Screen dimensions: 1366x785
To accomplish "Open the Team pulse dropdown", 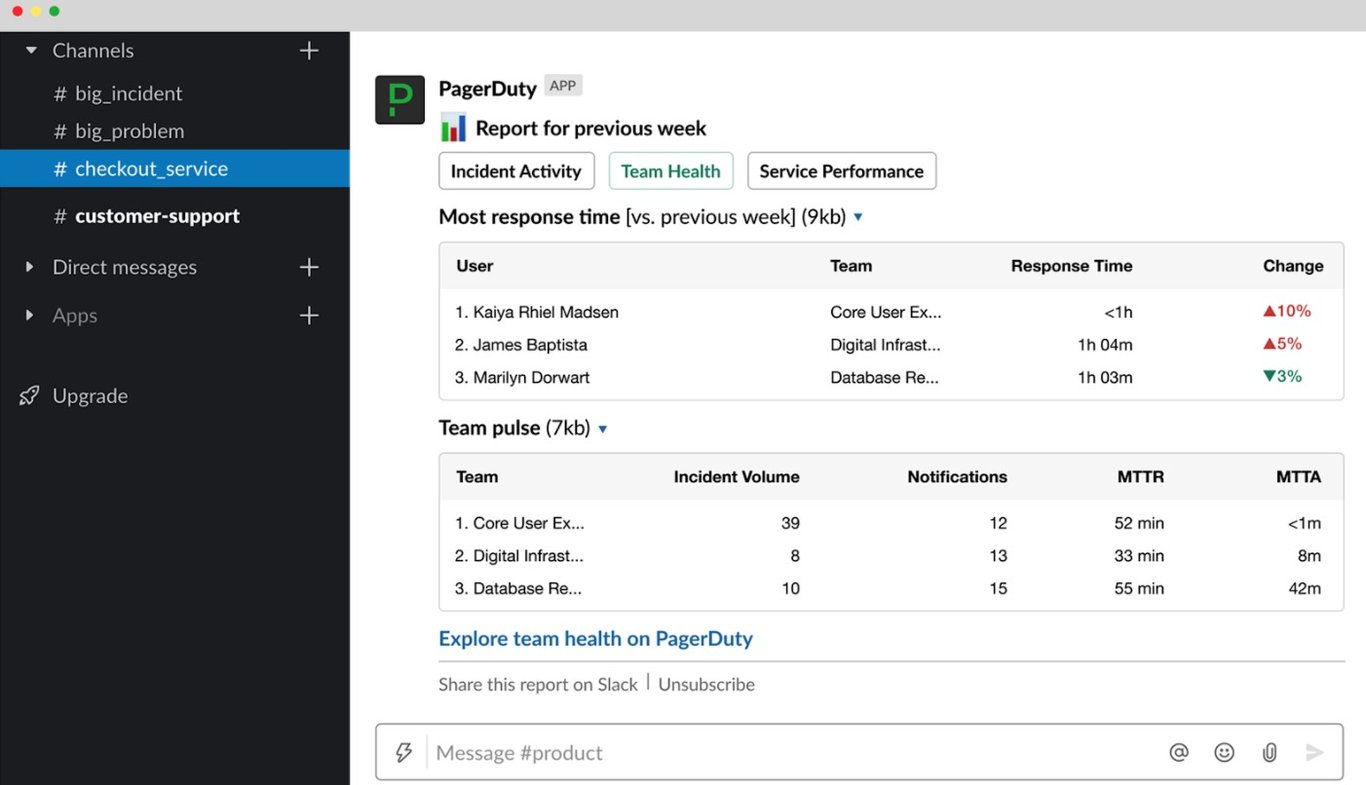I will click(x=602, y=428).
